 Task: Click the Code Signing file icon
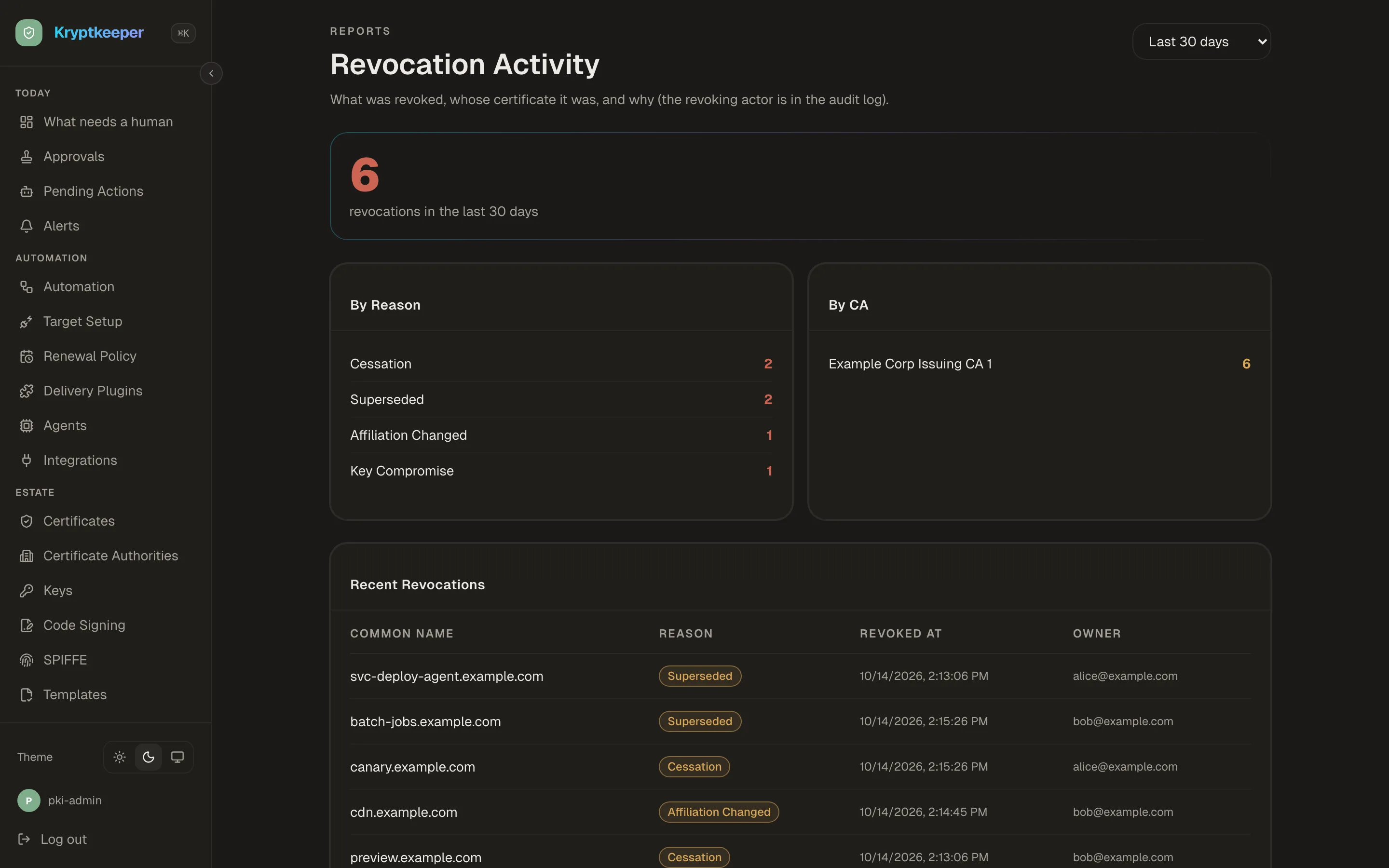(x=27, y=625)
